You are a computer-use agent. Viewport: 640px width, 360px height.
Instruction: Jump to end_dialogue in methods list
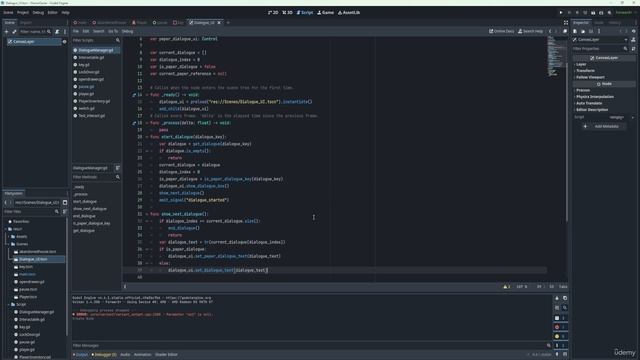84,216
